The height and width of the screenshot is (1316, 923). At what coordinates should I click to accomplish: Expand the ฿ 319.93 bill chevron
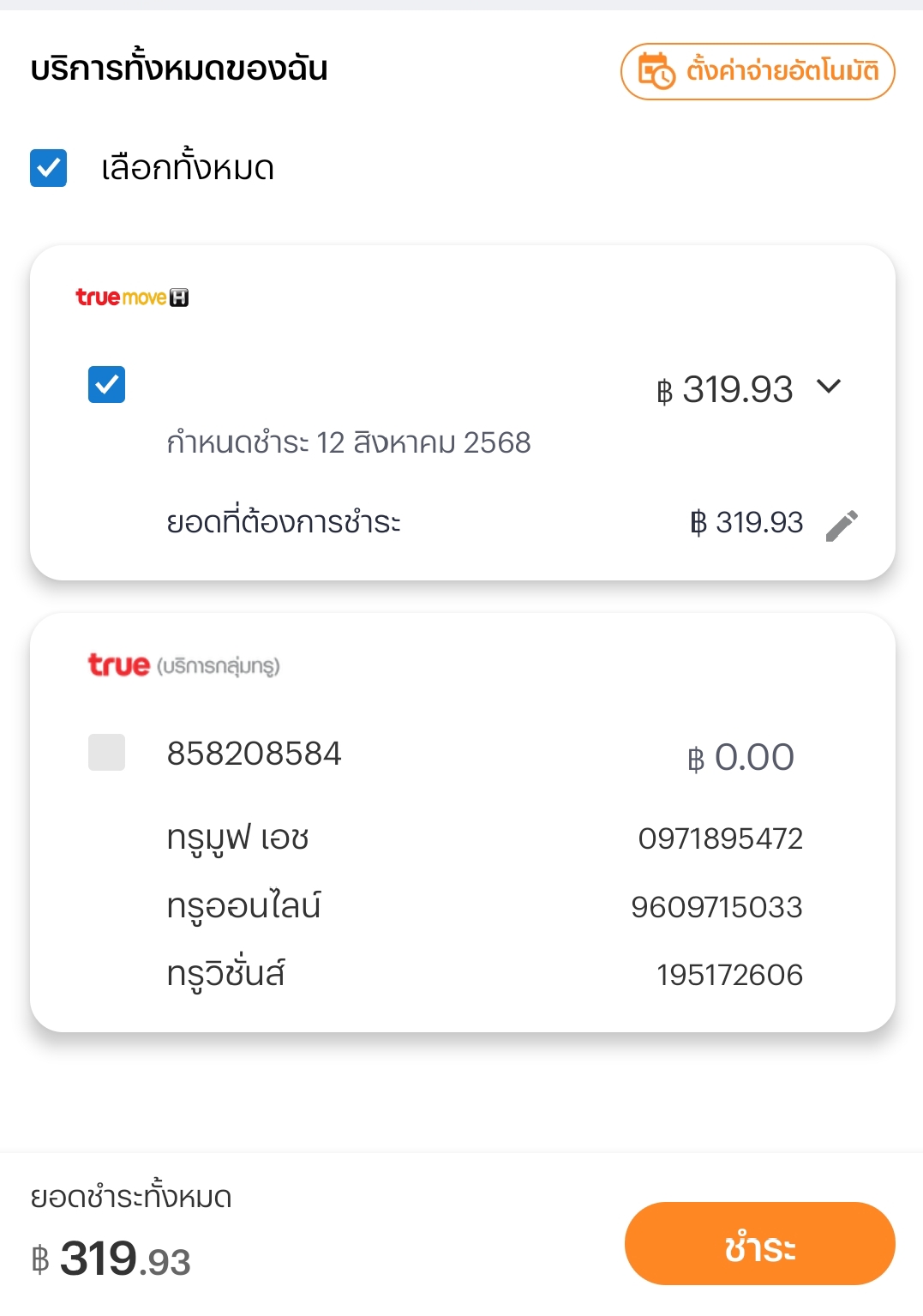coord(829,386)
